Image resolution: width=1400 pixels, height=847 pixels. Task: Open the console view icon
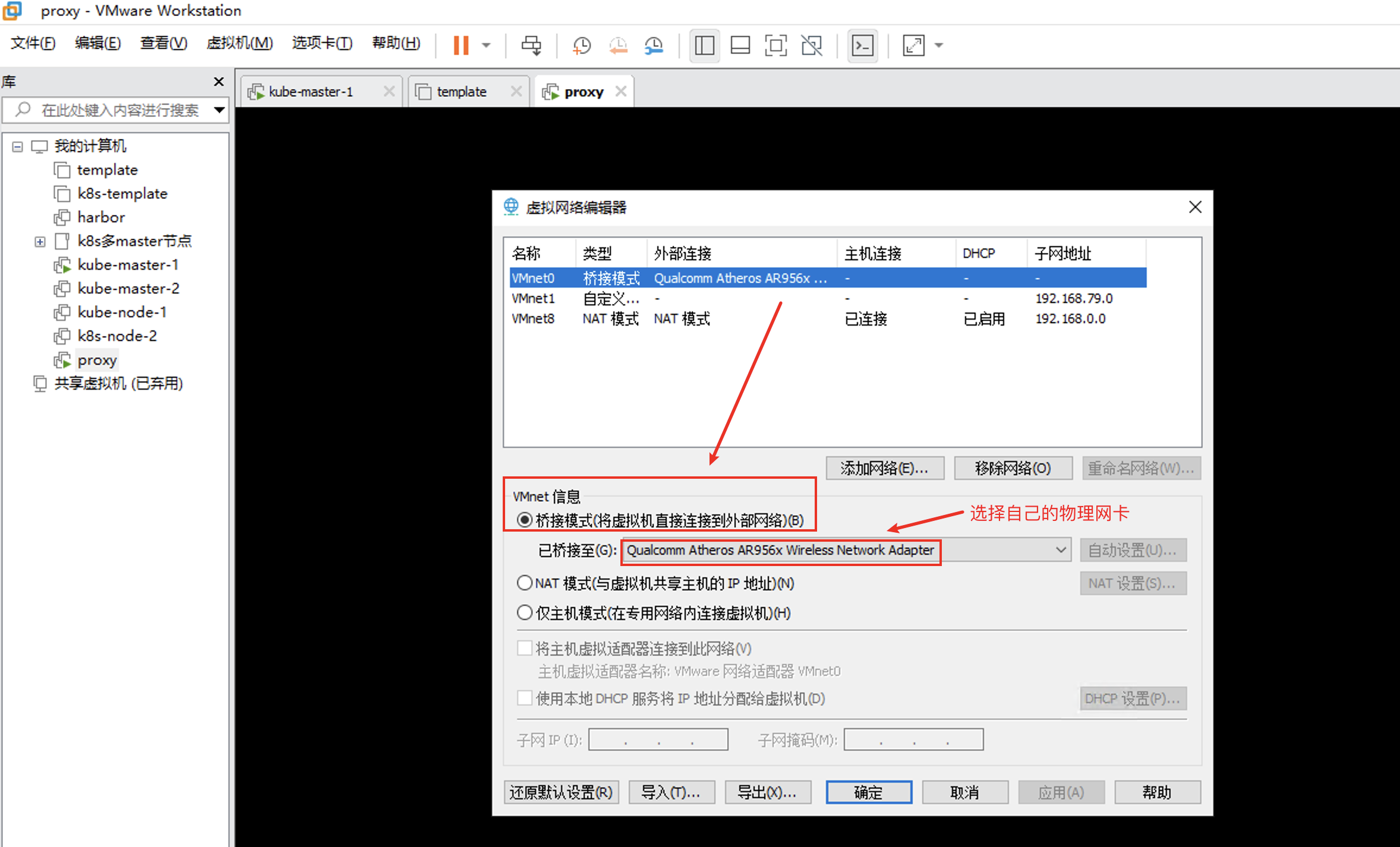click(862, 45)
